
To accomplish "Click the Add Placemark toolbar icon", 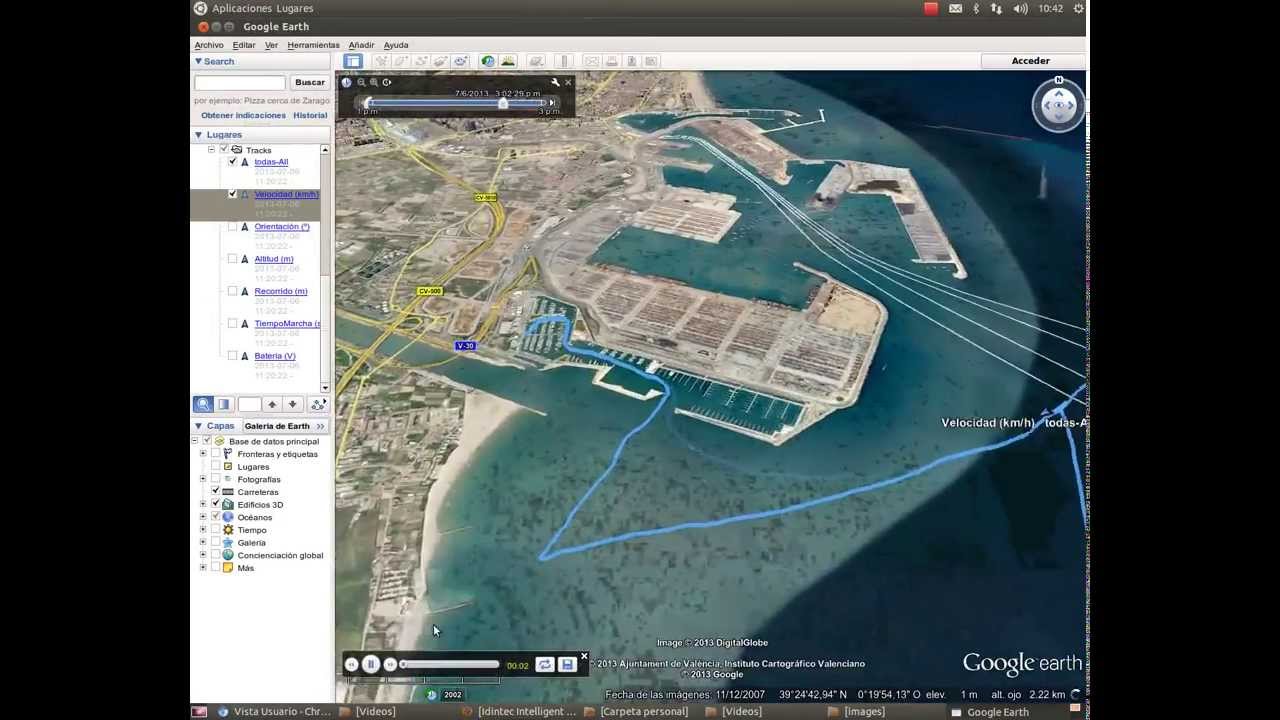I will click(381, 61).
